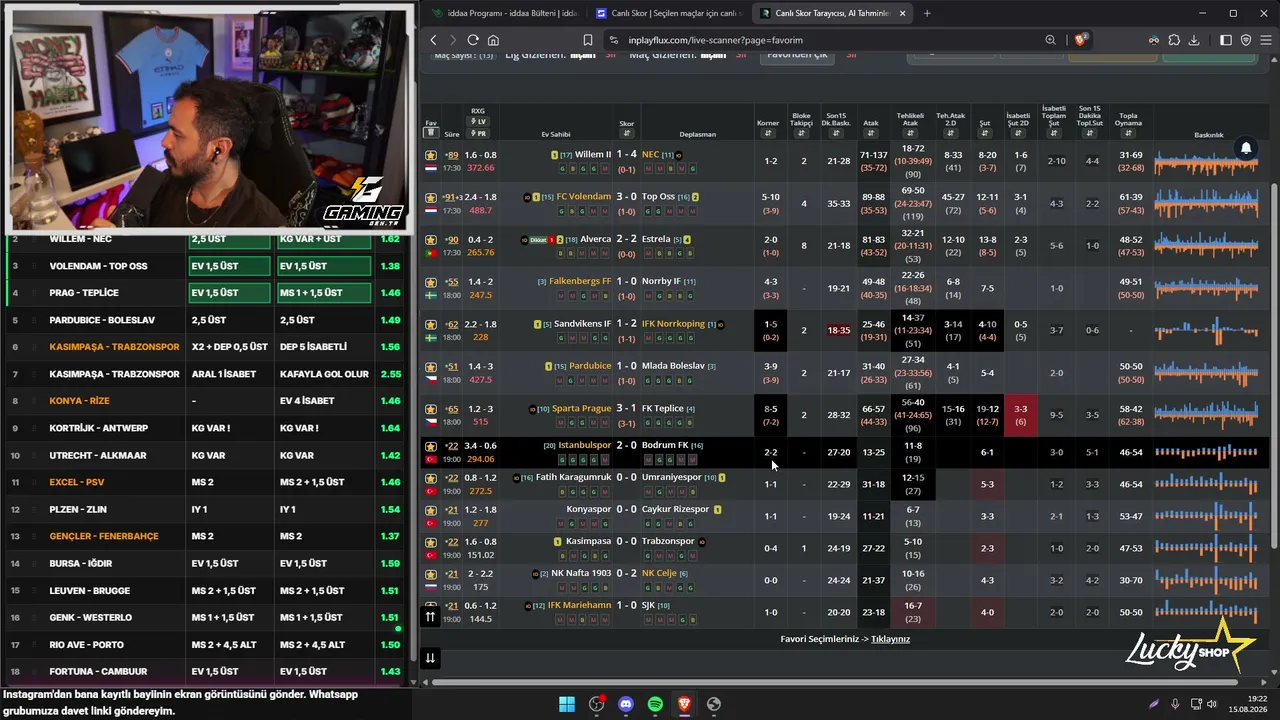
Task: Remove Falkenbergs FF match from favorites star
Action: coord(431,282)
